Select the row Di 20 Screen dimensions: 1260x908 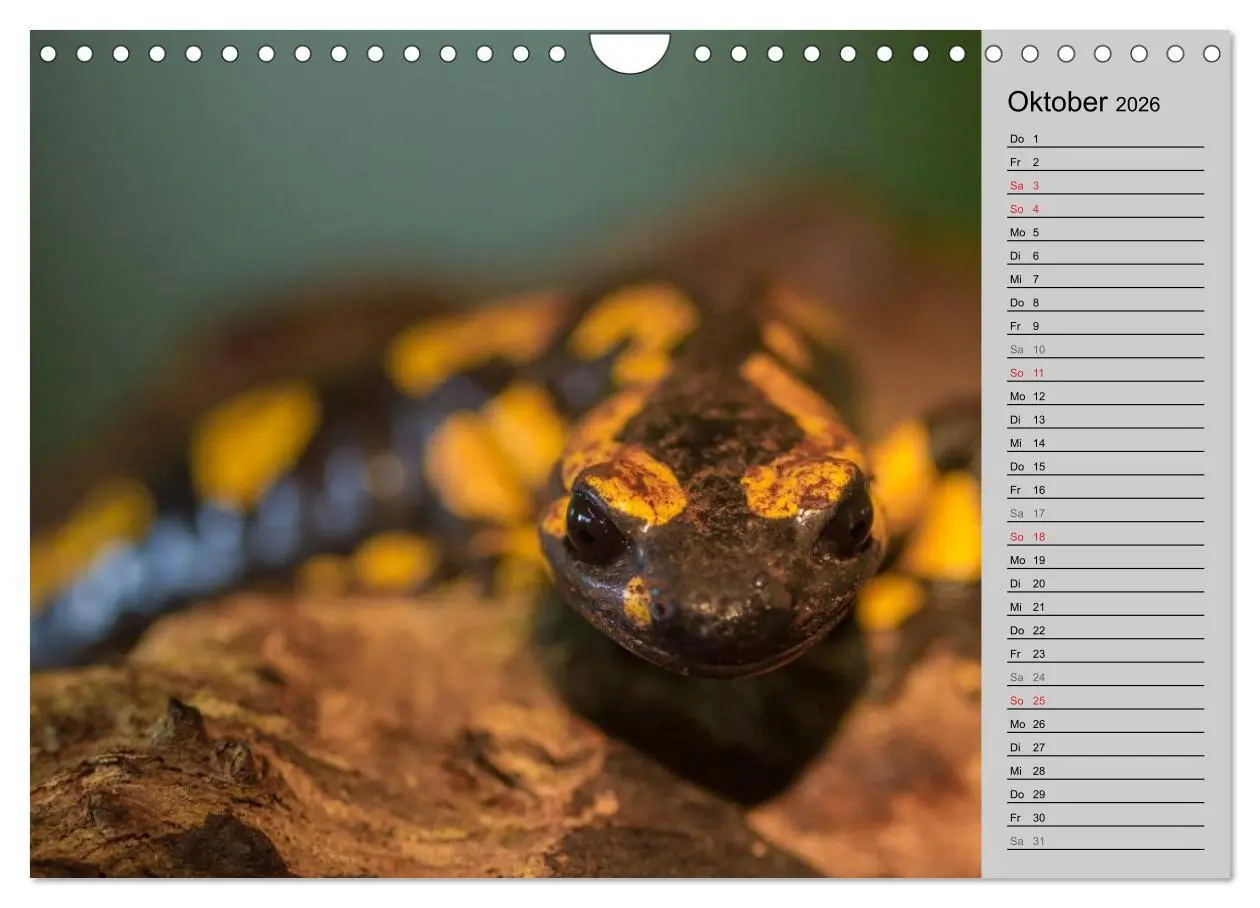1105,584
